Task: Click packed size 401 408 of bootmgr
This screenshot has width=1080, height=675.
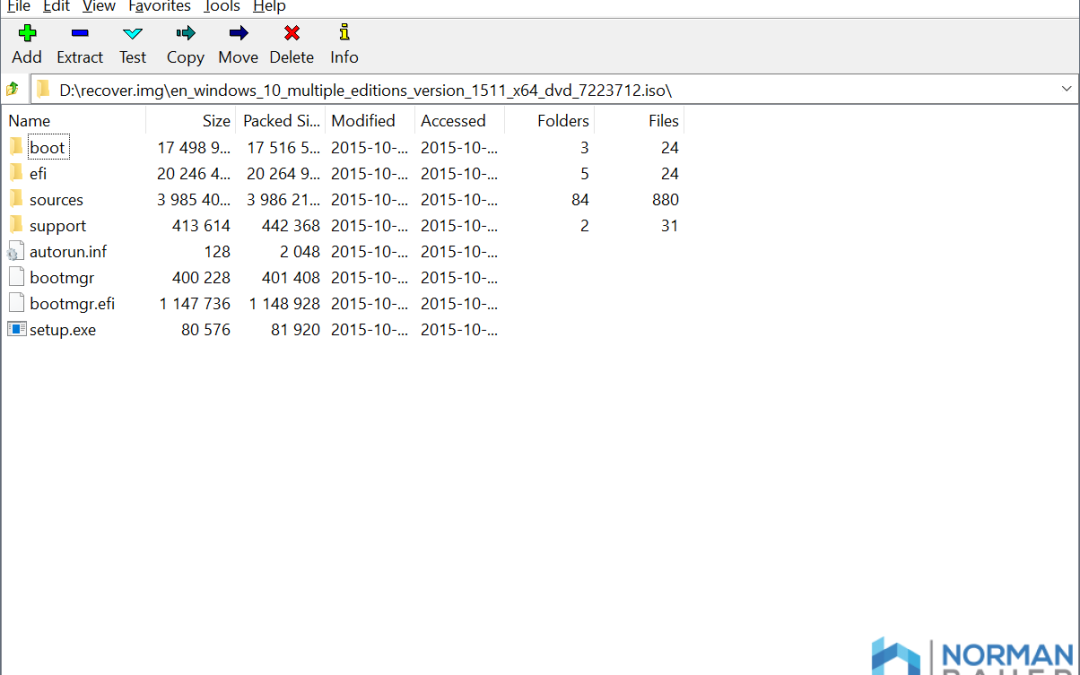Action: tap(291, 278)
